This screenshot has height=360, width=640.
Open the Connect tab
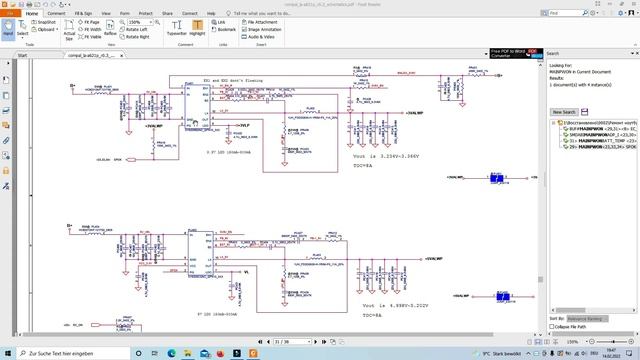coord(189,13)
